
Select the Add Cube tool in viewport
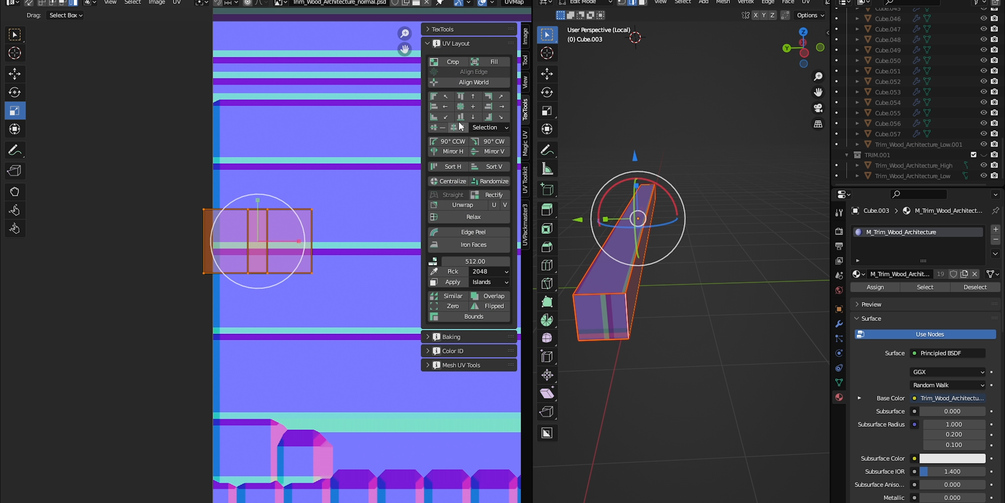tap(547, 189)
